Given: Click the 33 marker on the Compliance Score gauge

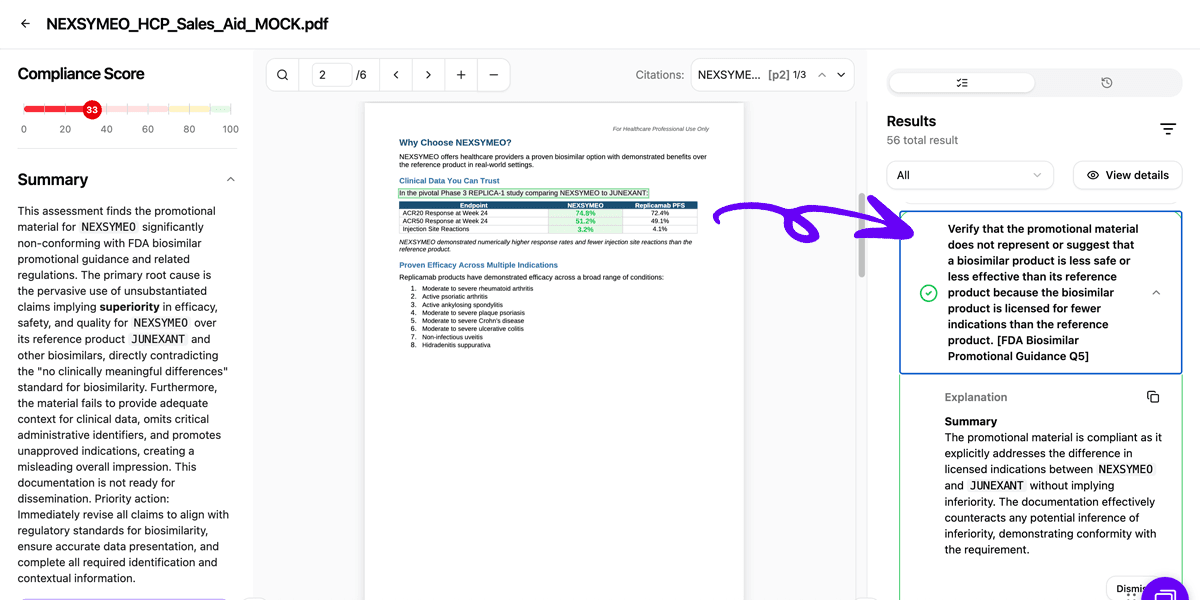Looking at the screenshot, I should click(x=91, y=110).
